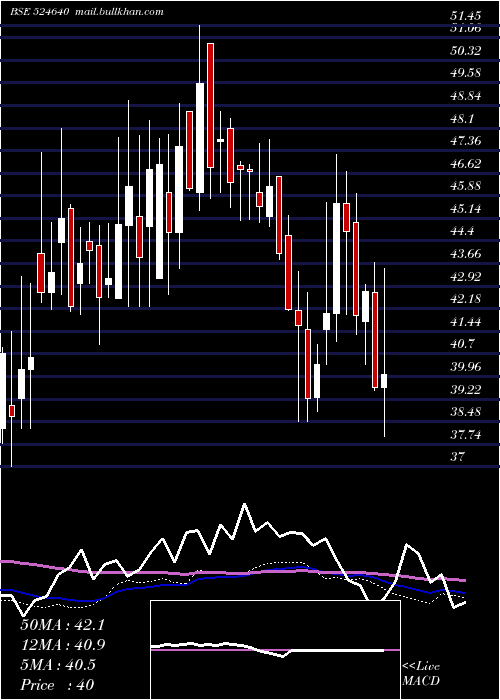The image size is (500, 700).
Task: Select the 48.1 price axis label
Action: click(462, 118)
